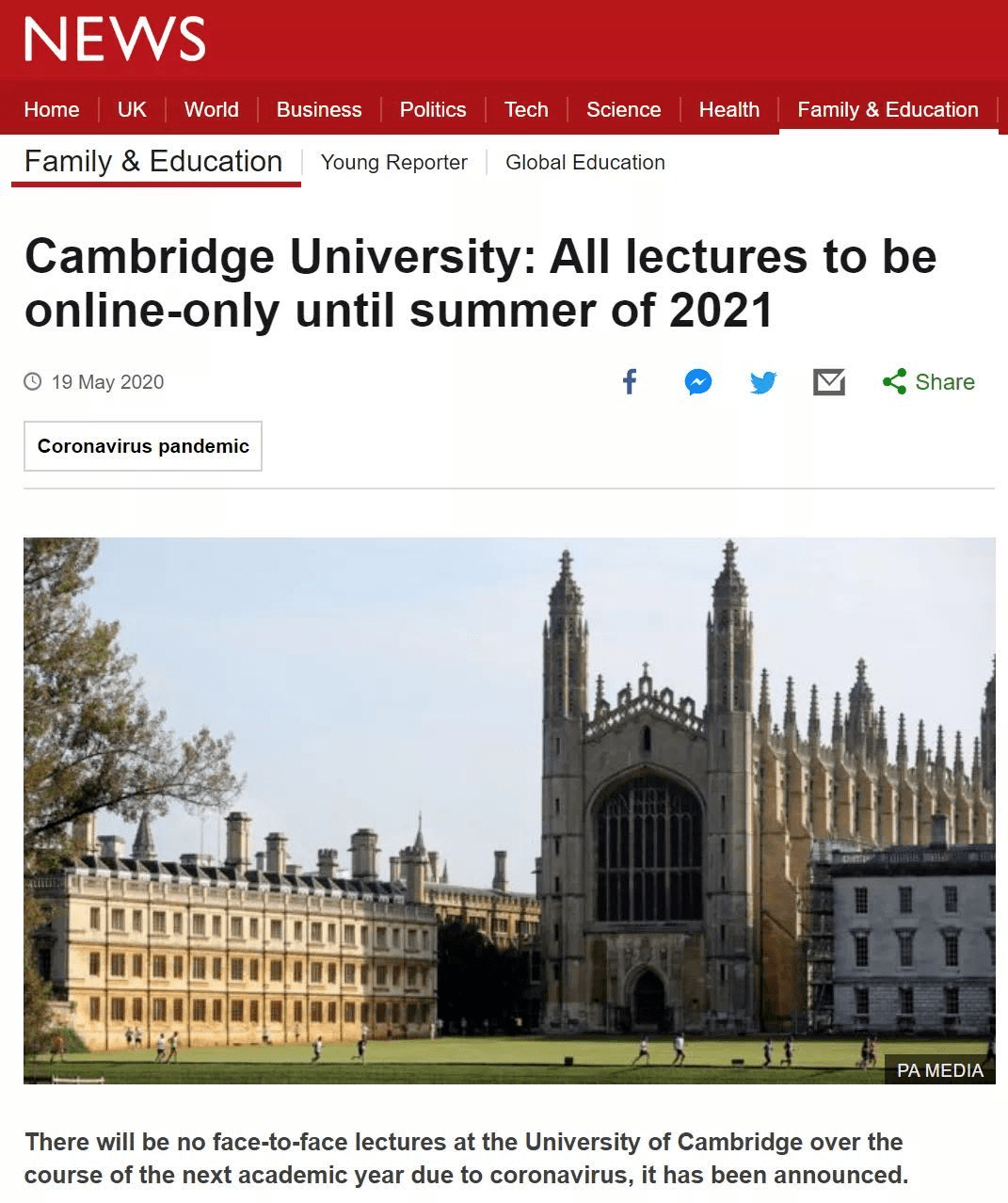Select Business in navigation bar

319,109
